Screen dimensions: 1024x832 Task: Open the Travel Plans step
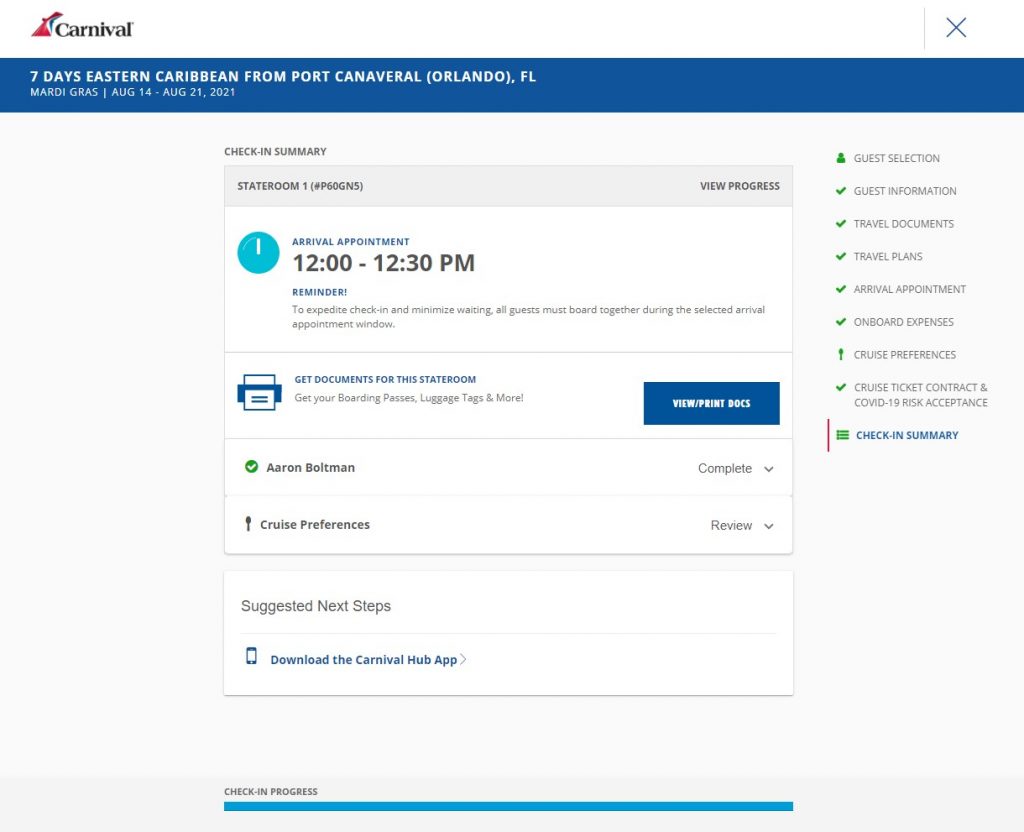coord(887,257)
